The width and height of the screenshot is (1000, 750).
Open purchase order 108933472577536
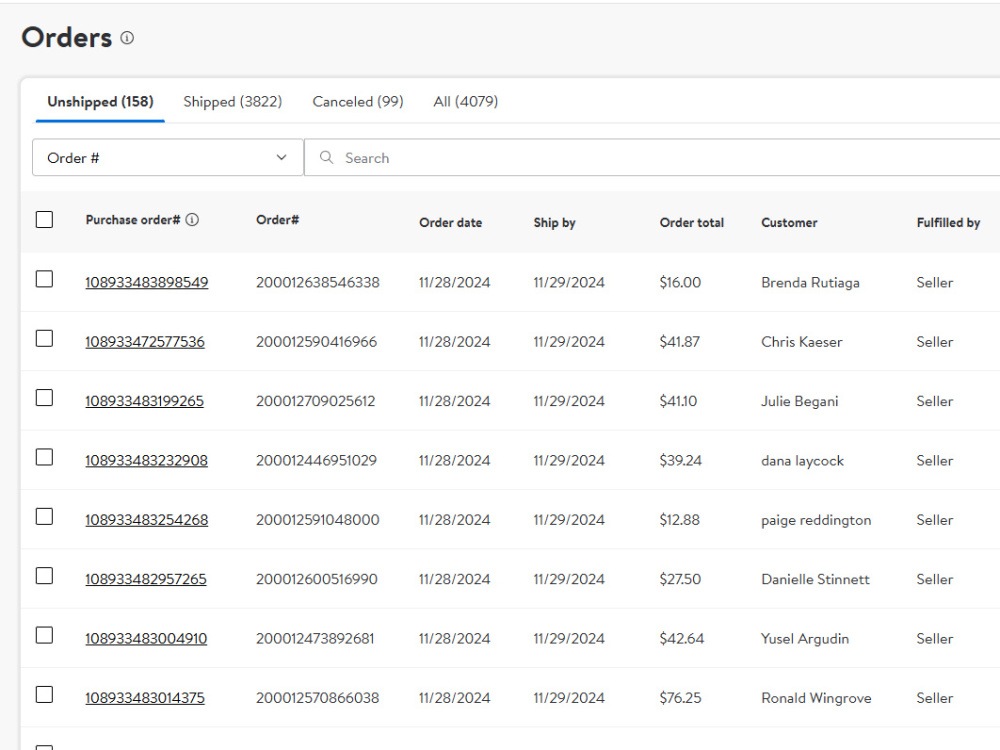click(x=145, y=342)
